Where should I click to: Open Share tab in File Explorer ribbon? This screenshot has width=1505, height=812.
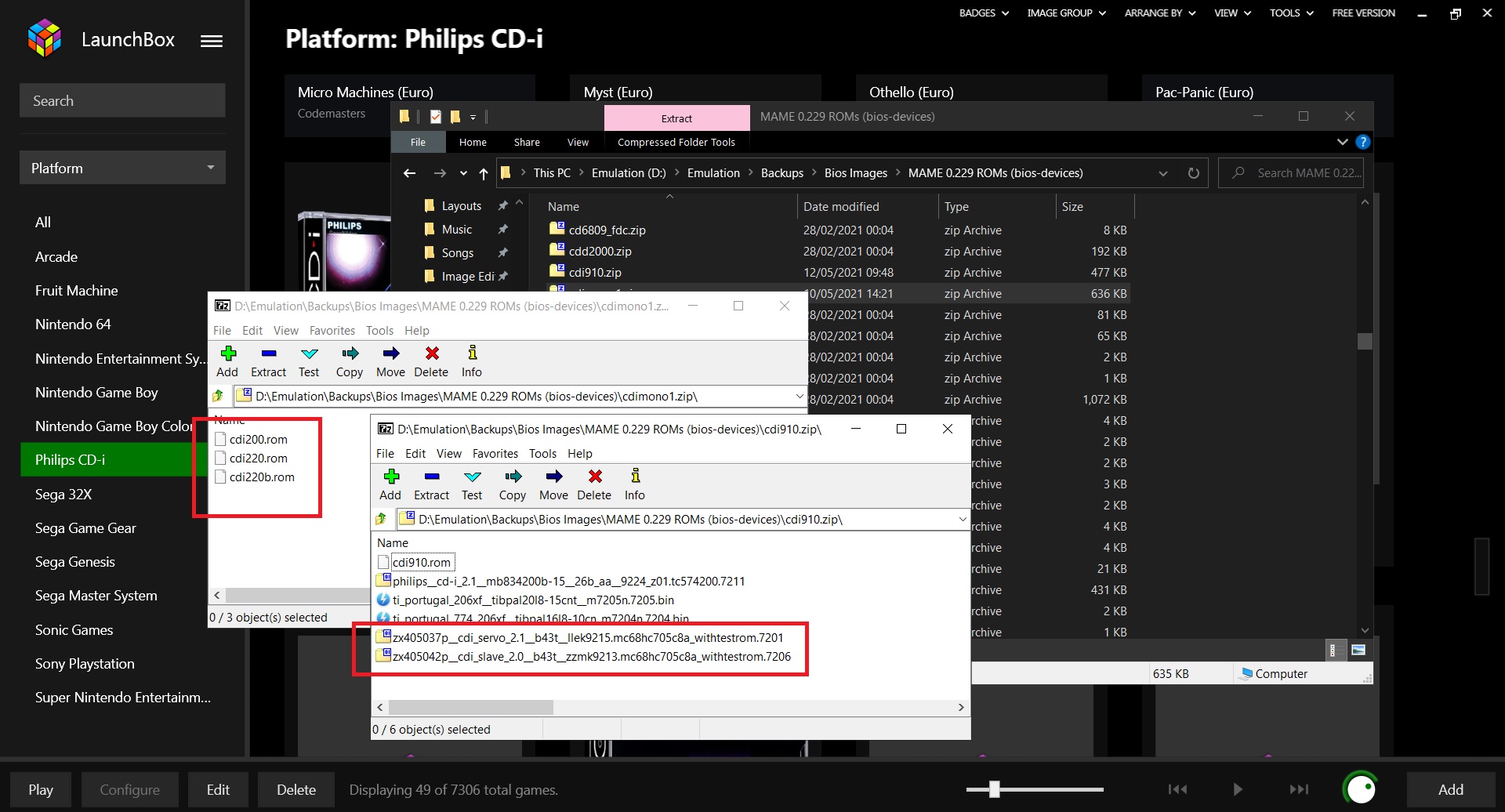(x=527, y=142)
